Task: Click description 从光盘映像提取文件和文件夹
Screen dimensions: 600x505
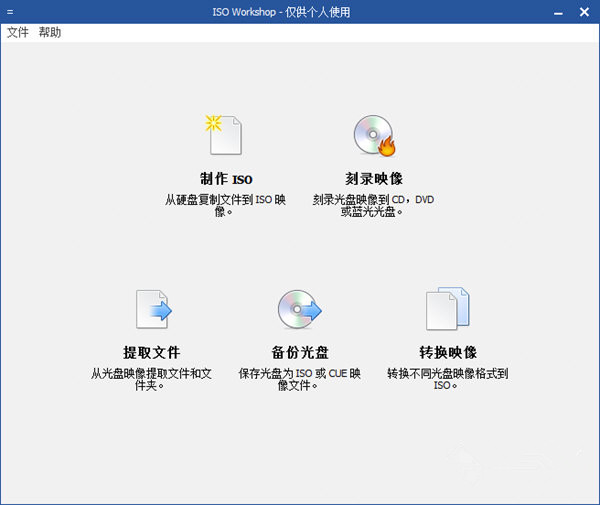Action: (151, 379)
